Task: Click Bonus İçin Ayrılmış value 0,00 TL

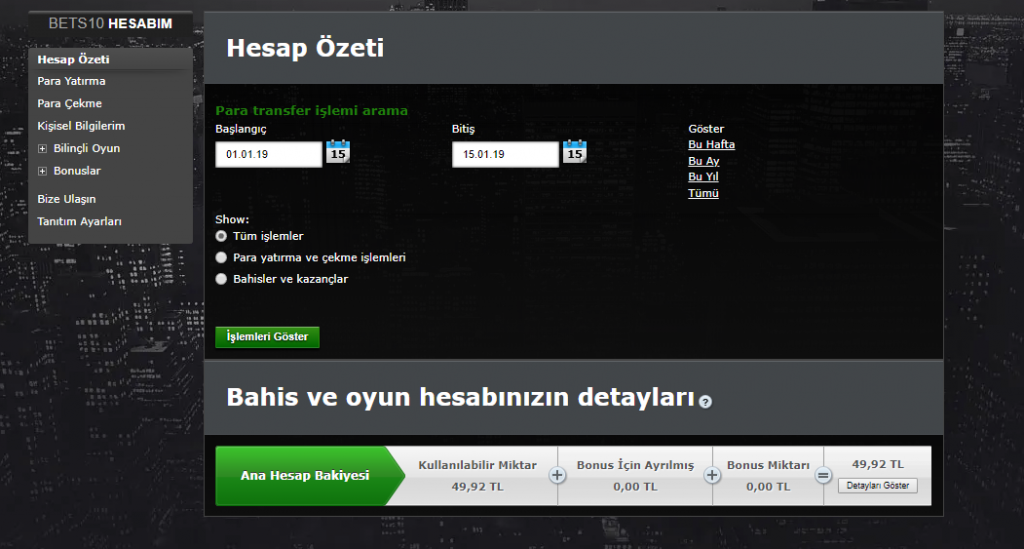Action: [635, 487]
